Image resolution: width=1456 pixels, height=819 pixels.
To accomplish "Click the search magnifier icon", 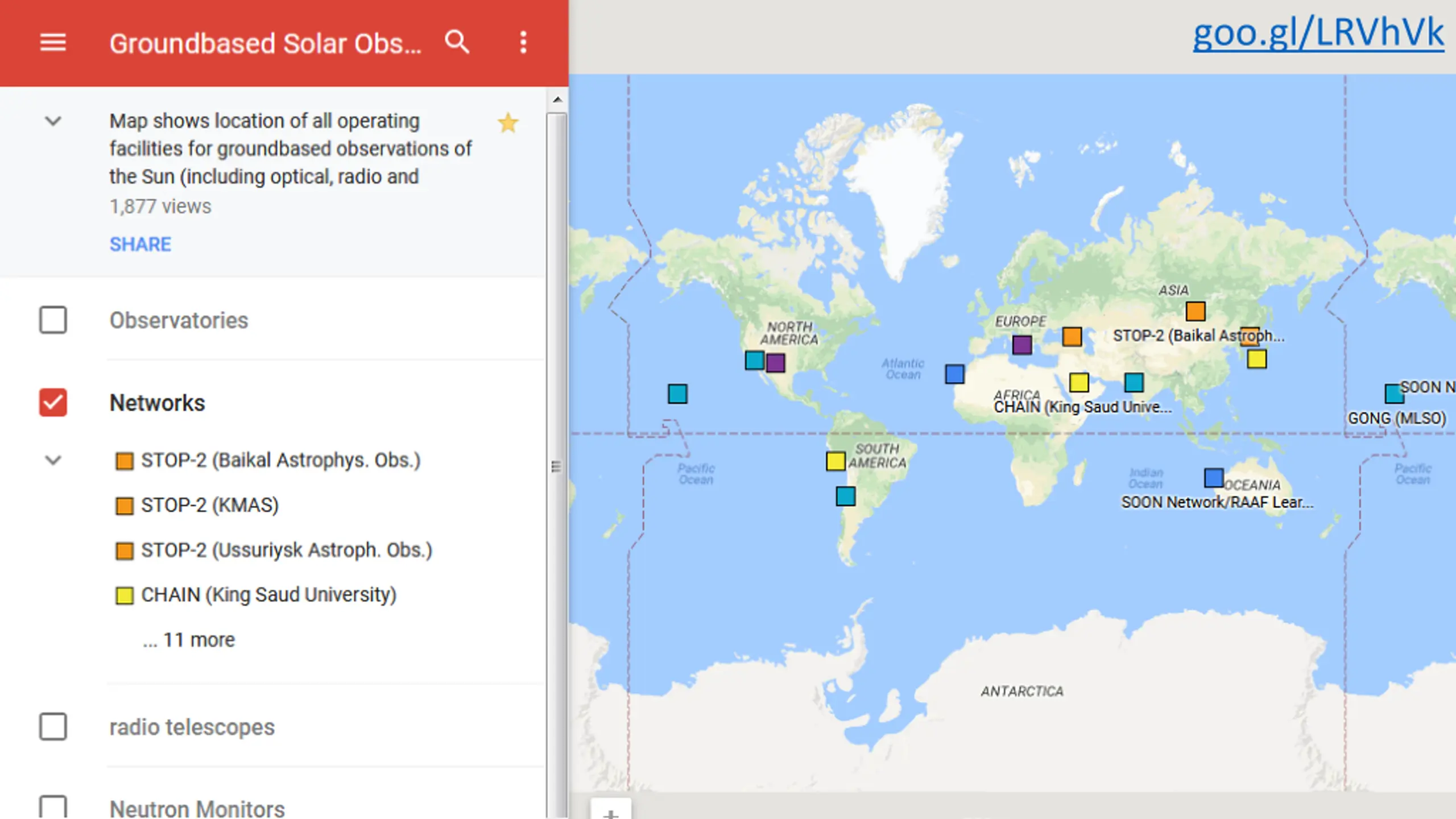I will [x=457, y=42].
